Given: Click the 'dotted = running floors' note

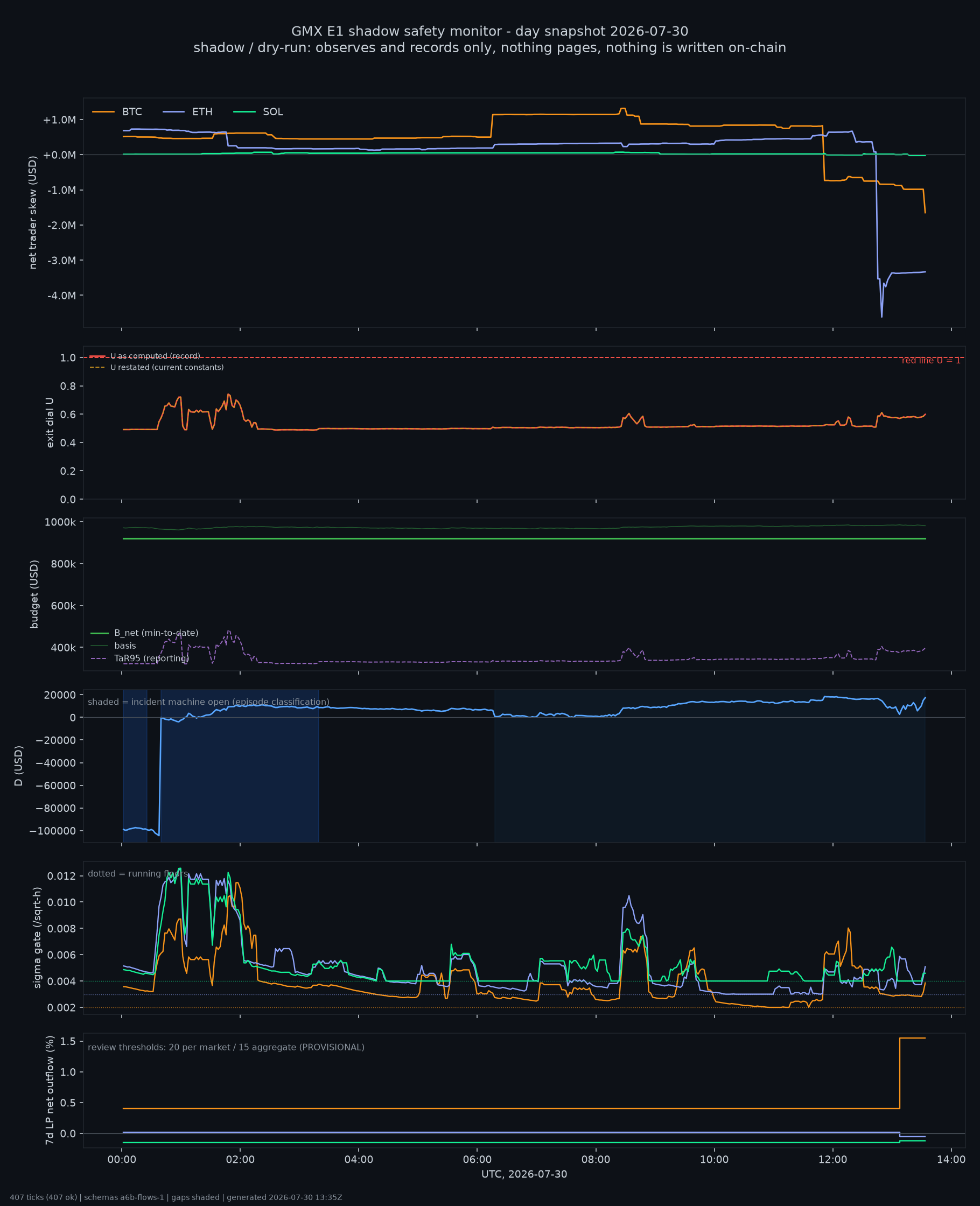Looking at the screenshot, I should 138,874.
